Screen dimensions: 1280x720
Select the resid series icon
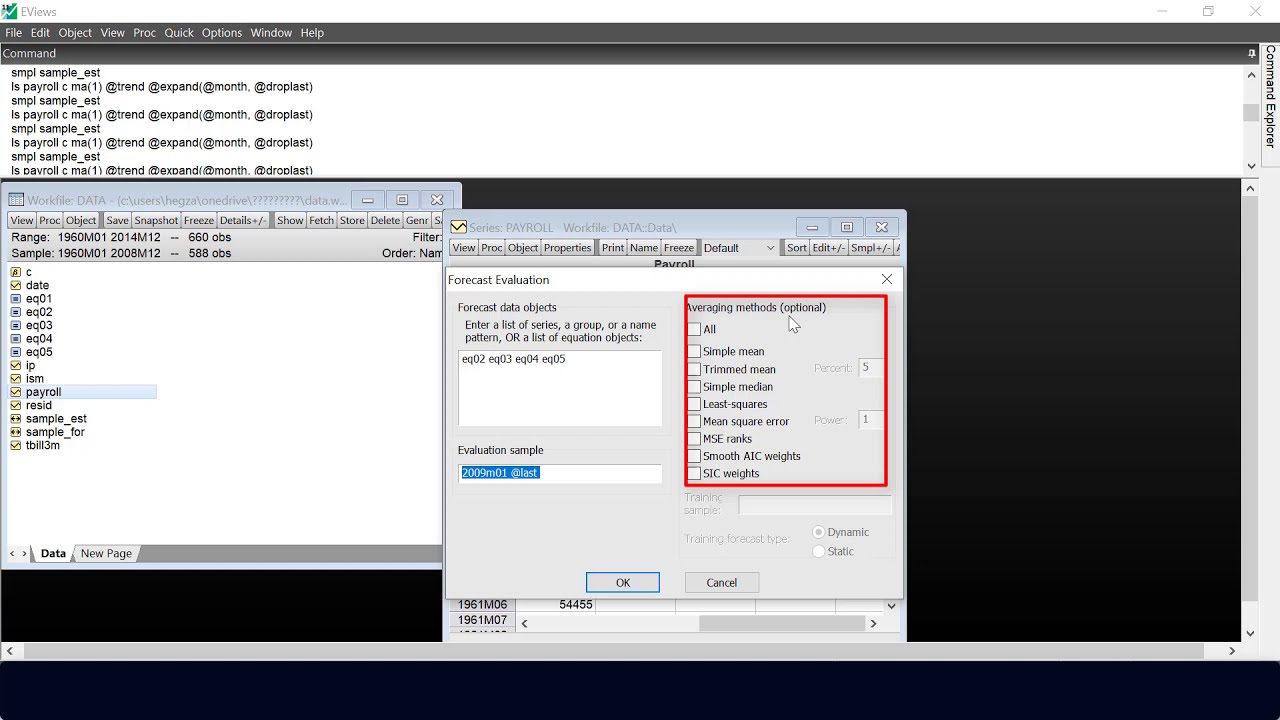pos(16,405)
